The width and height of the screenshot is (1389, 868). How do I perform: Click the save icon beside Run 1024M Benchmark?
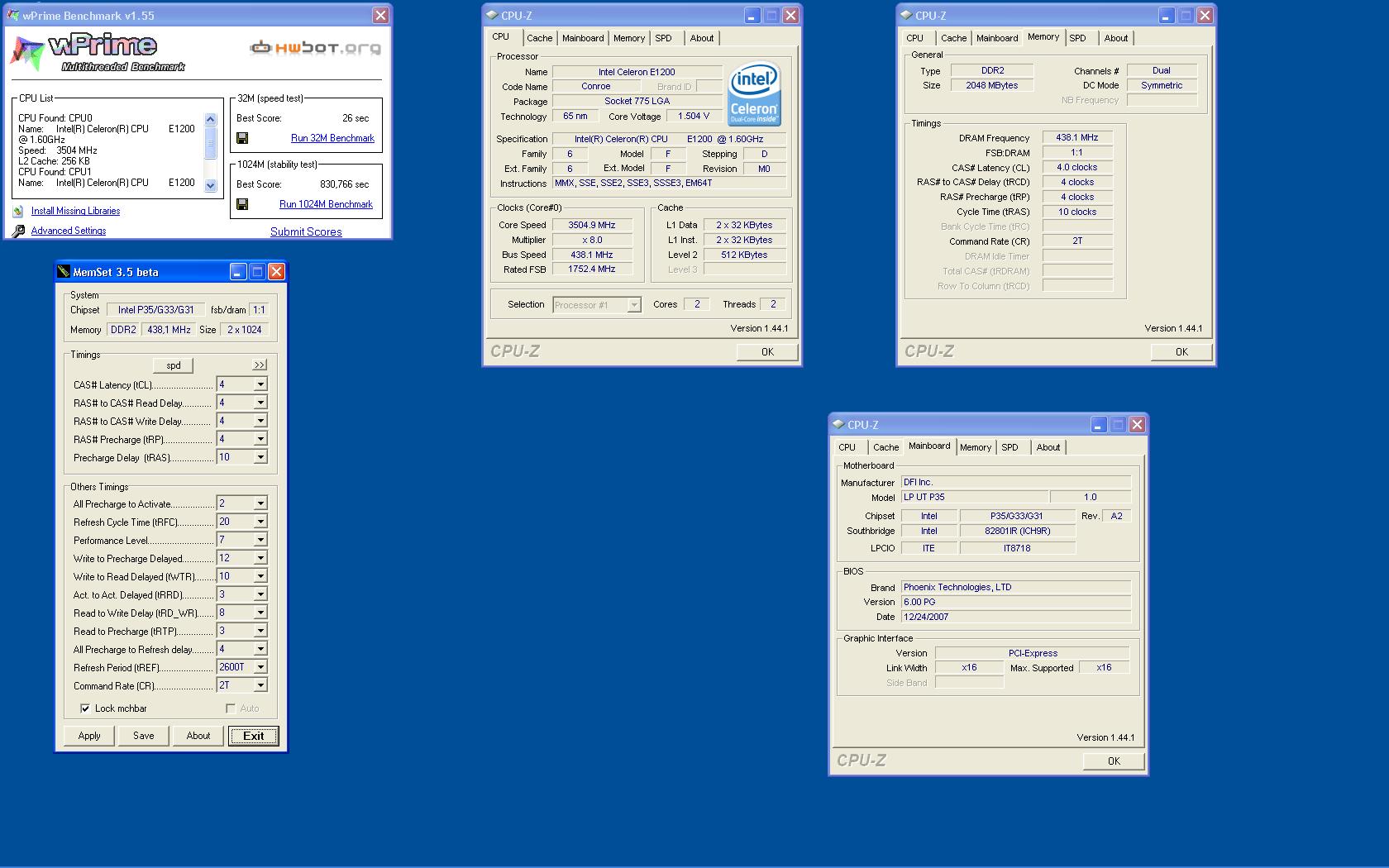click(x=242, y=204)
